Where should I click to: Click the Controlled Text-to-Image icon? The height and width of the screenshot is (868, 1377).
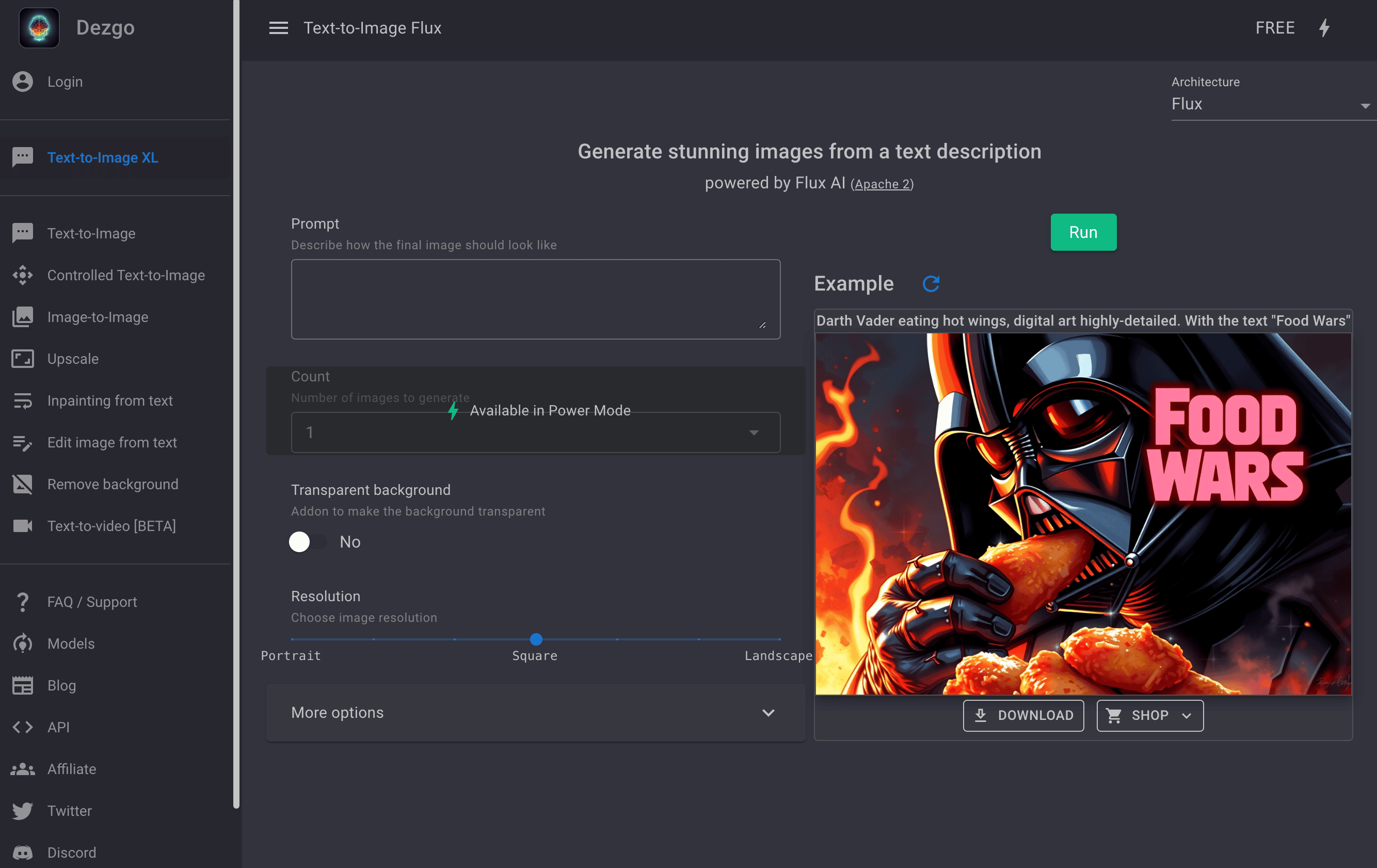click(22, 275)
